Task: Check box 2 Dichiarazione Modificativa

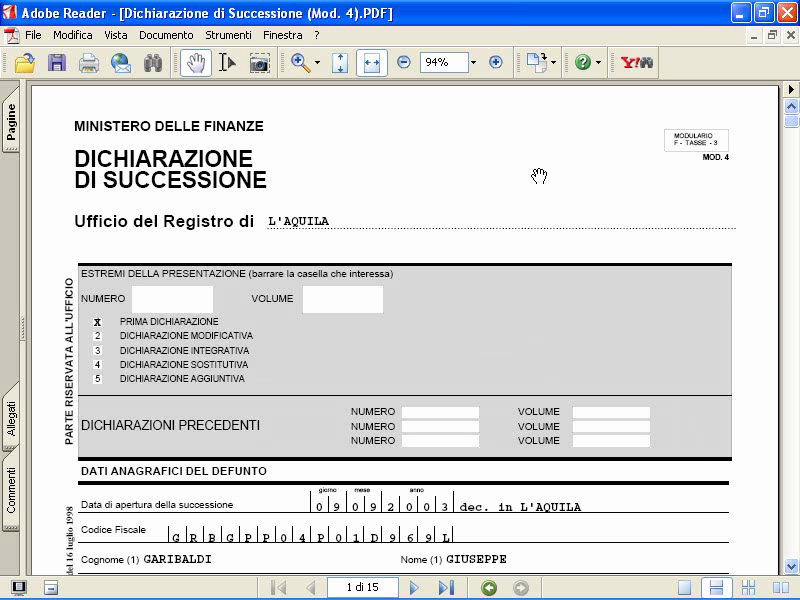Action: click(97, 336)
